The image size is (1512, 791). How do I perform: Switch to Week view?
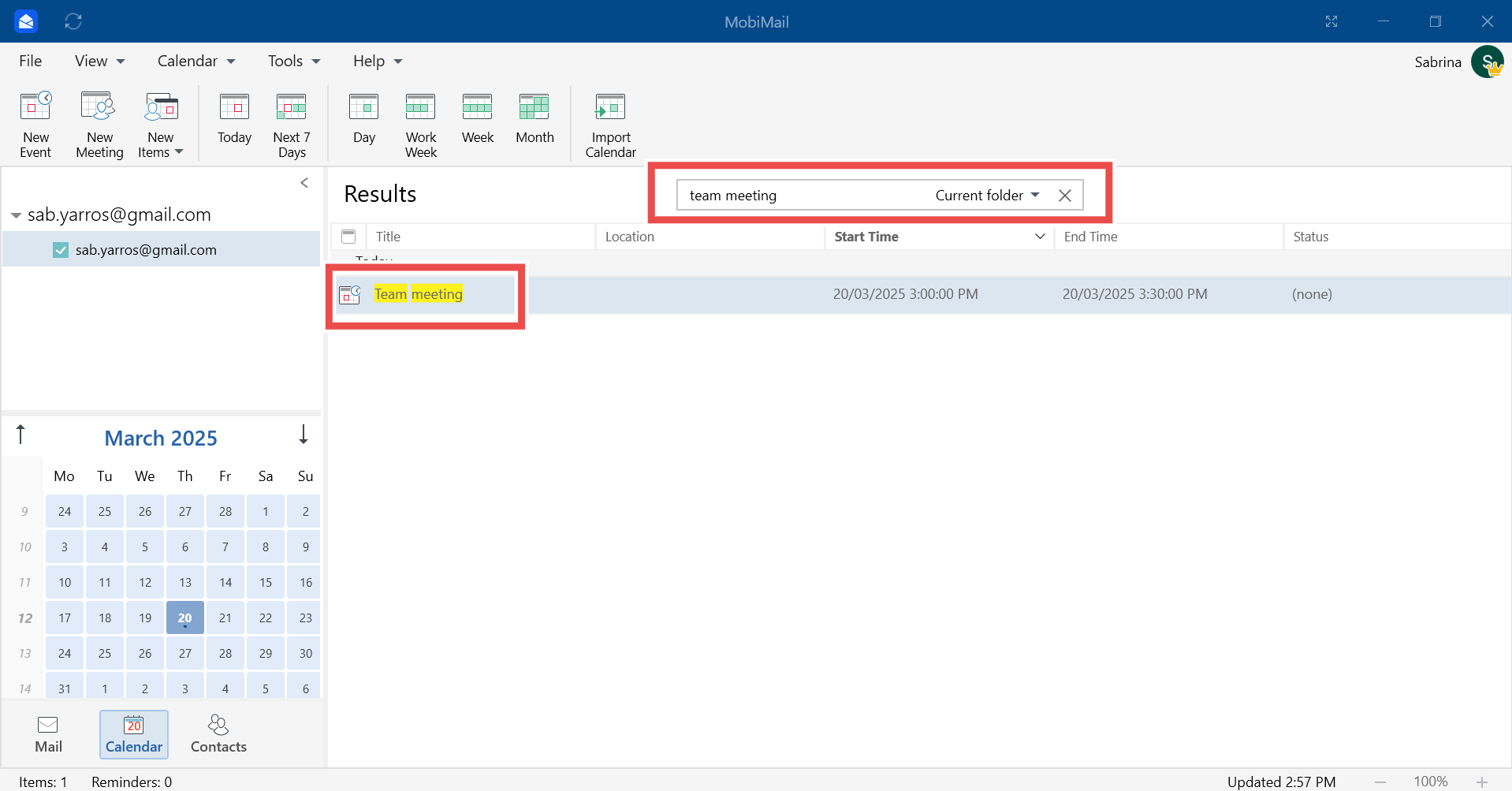point(478,118)
